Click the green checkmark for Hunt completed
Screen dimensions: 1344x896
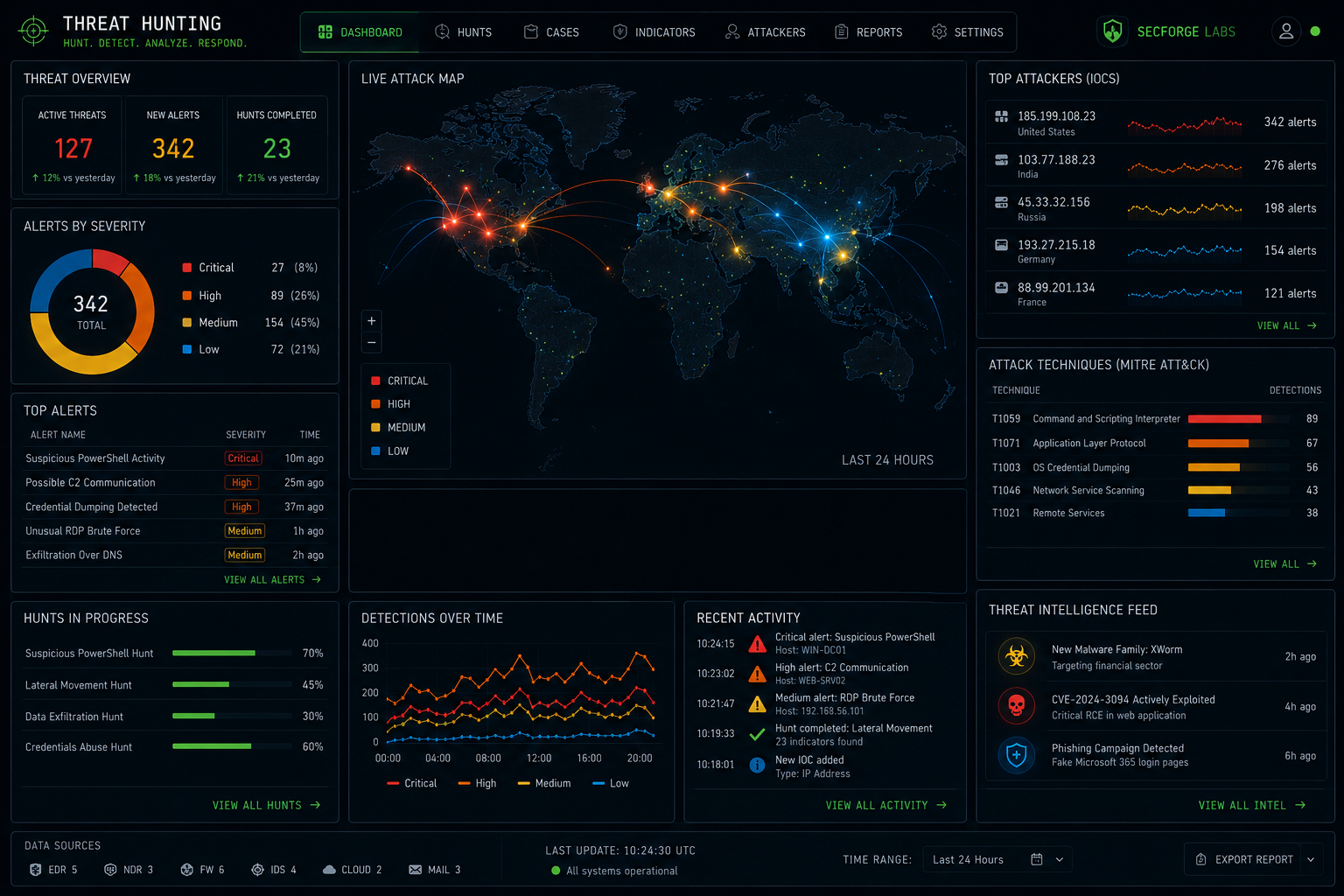click(757, 735)
